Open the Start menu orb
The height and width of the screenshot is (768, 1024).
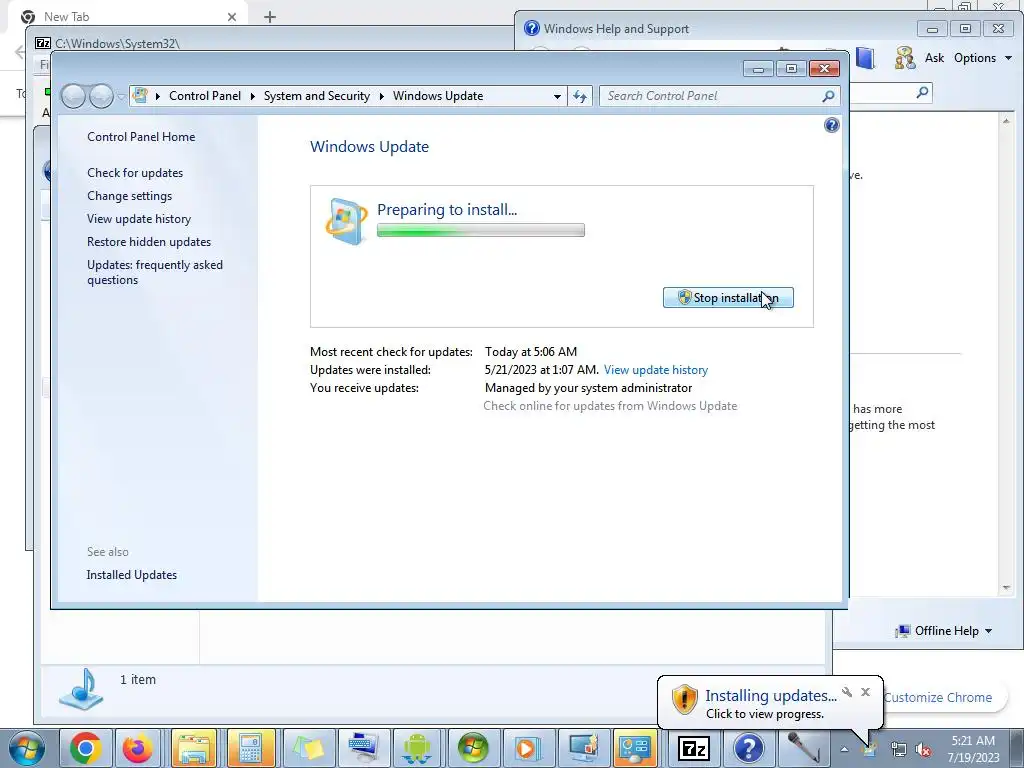(27, 748)
